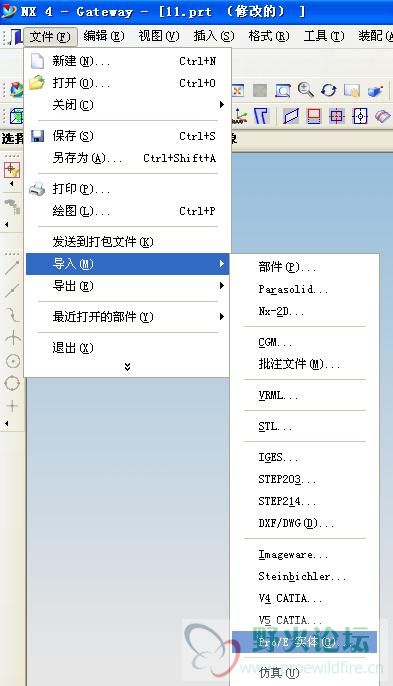The image size is (393, 686).
Task: Open the 编辑(E) menu
Action: pos(104,36)
